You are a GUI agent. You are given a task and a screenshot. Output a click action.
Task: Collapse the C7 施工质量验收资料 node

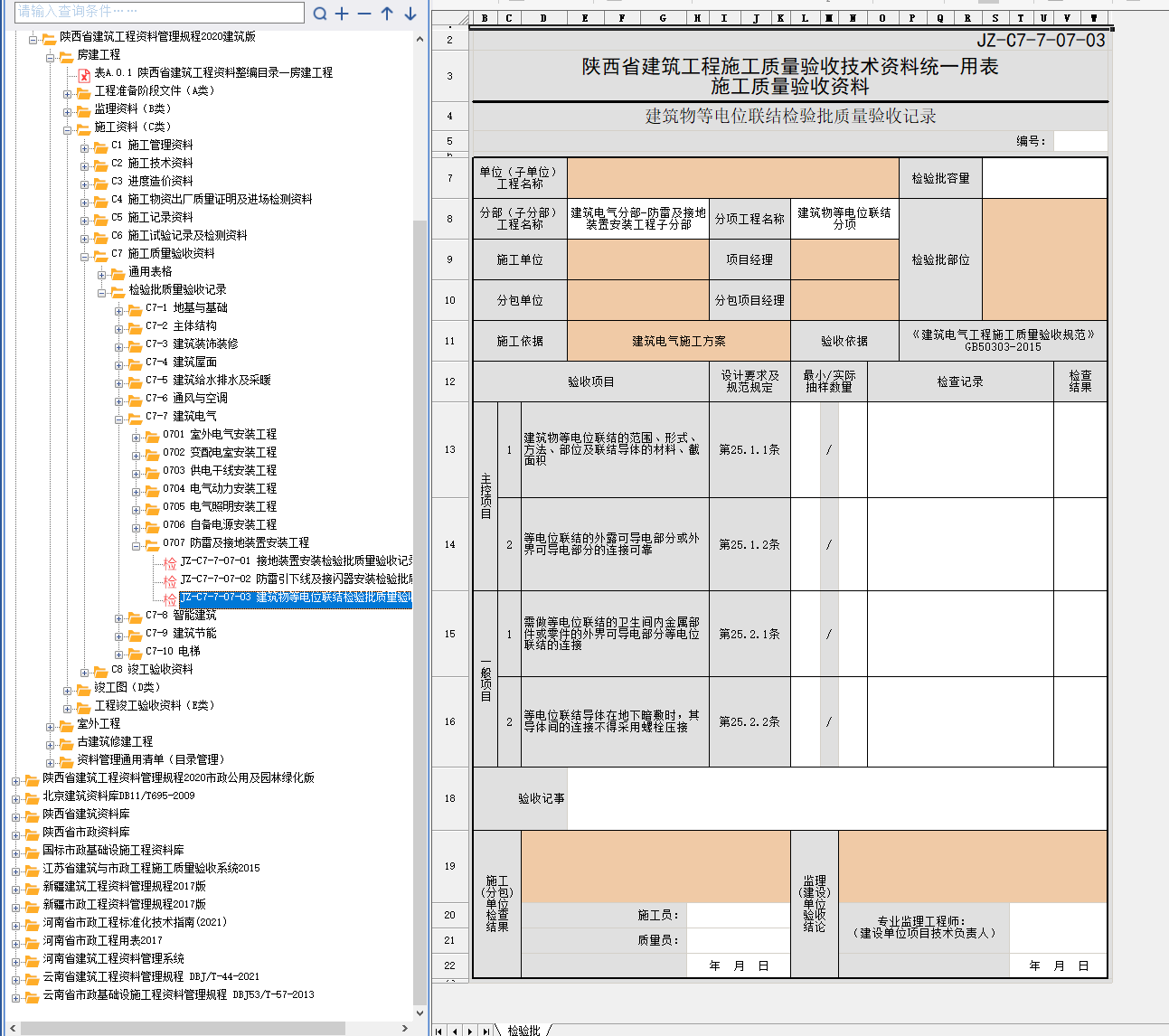84,257
